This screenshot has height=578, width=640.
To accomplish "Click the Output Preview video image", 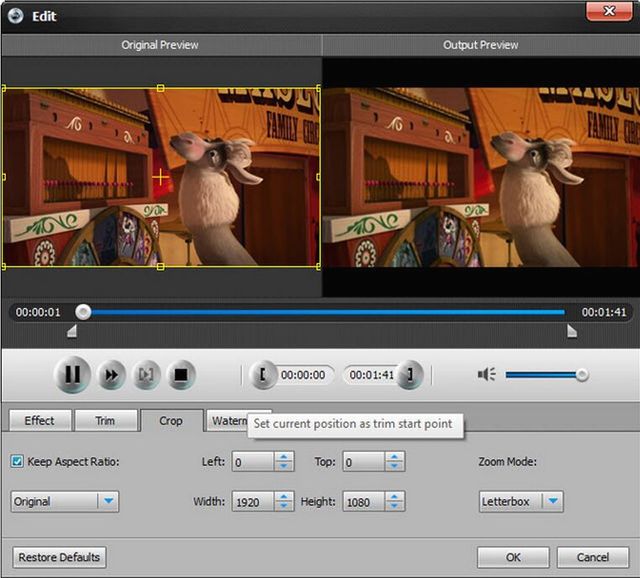I will click(481, 177).
